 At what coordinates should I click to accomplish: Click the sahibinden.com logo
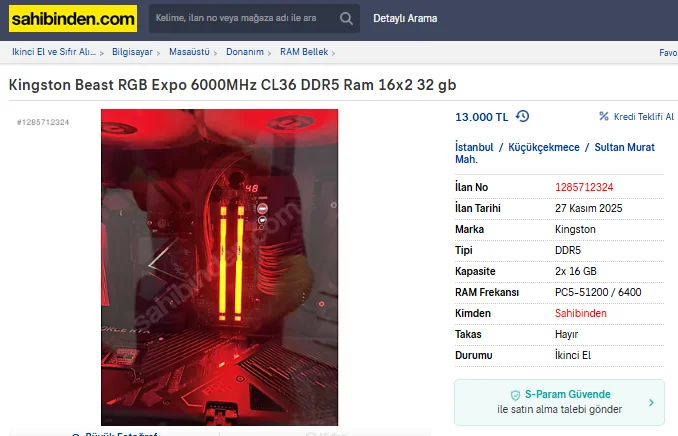(73, 19)
